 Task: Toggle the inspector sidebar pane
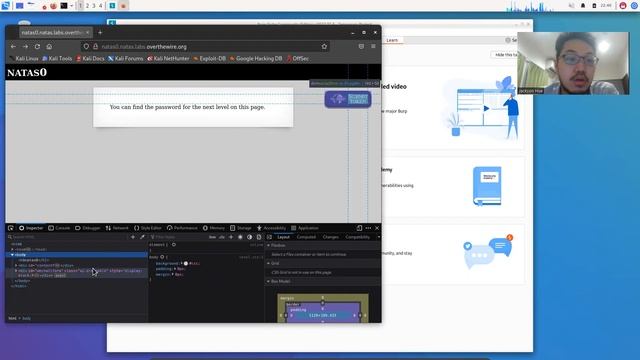click(269, 237)
